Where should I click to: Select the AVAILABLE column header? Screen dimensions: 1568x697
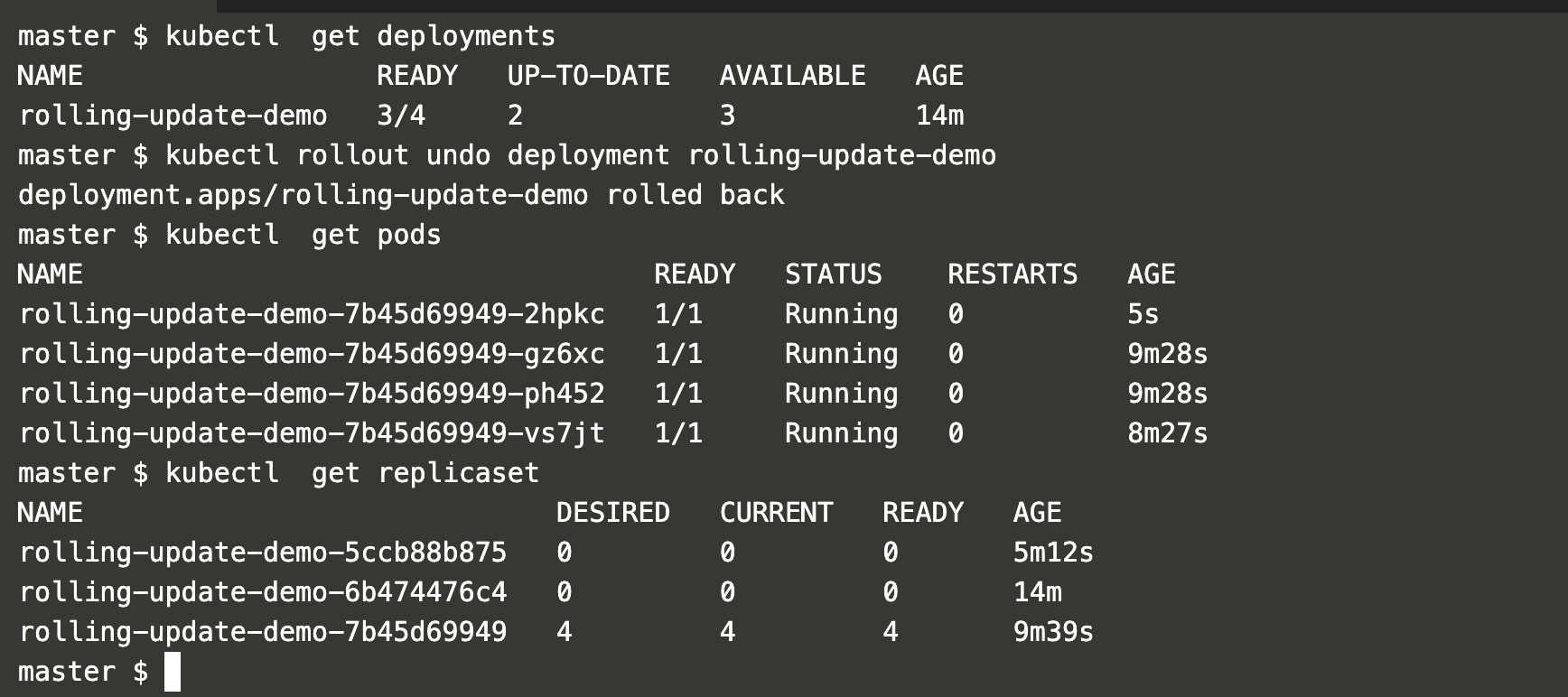coord(792,76)
